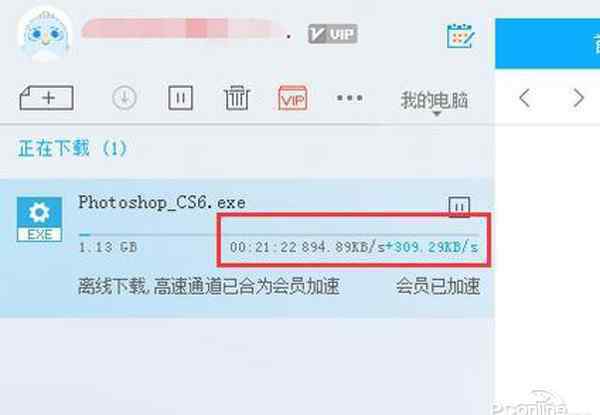
Task: Pause the Photoshop_CS6.exe download
Action: tap(459, 207)
